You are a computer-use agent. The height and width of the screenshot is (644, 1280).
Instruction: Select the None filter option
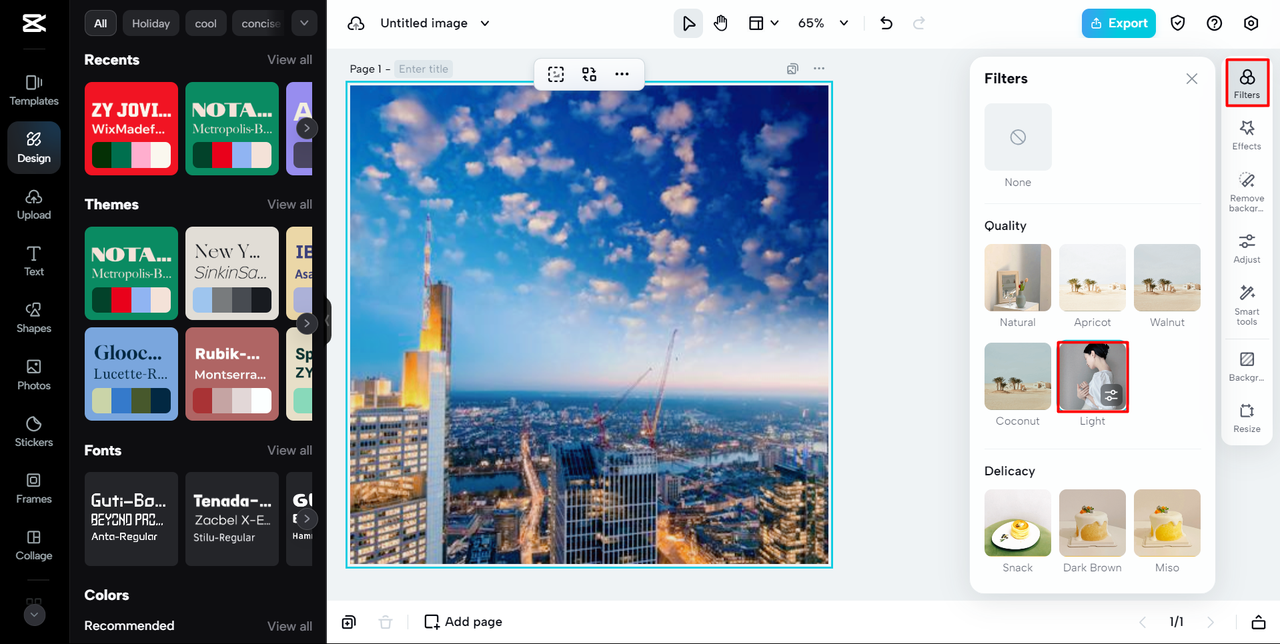[x=1018, y=137]
